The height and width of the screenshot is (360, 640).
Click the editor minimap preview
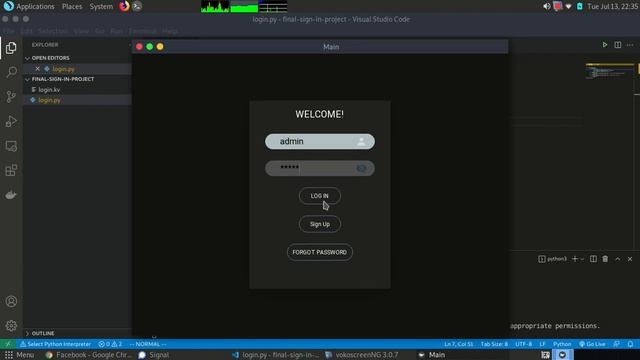click(x=609, y=71)
